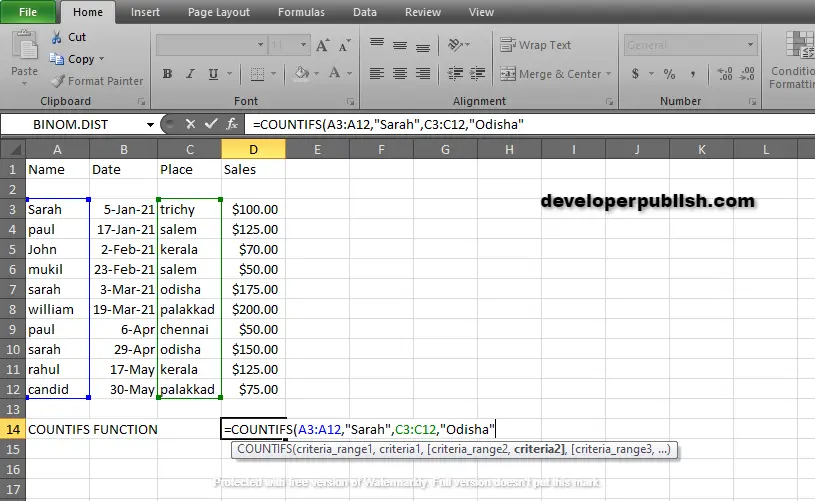Click the Borders icon

[x=257, y=74]
